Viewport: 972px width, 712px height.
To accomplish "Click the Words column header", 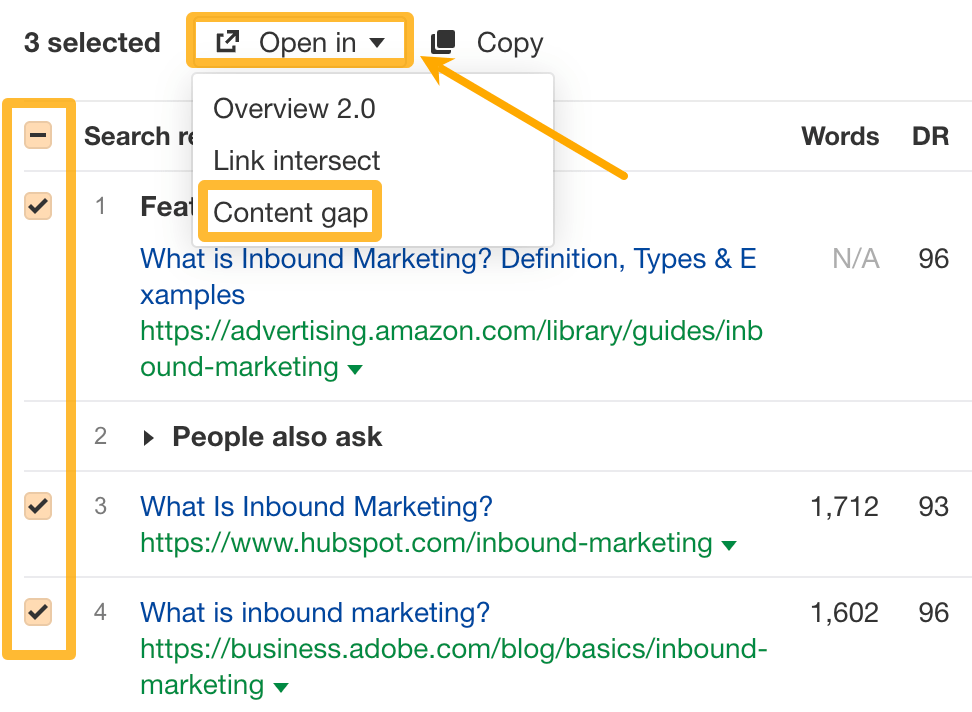I will click(840, 136).
